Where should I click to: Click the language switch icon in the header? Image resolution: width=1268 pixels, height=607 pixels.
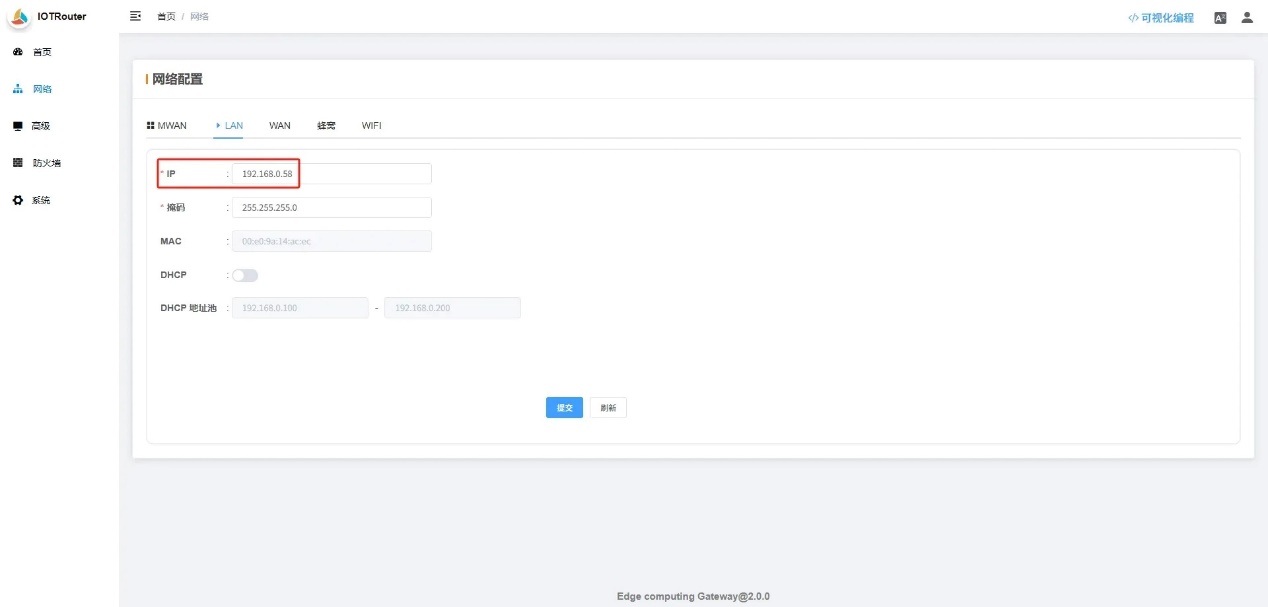1220,18
